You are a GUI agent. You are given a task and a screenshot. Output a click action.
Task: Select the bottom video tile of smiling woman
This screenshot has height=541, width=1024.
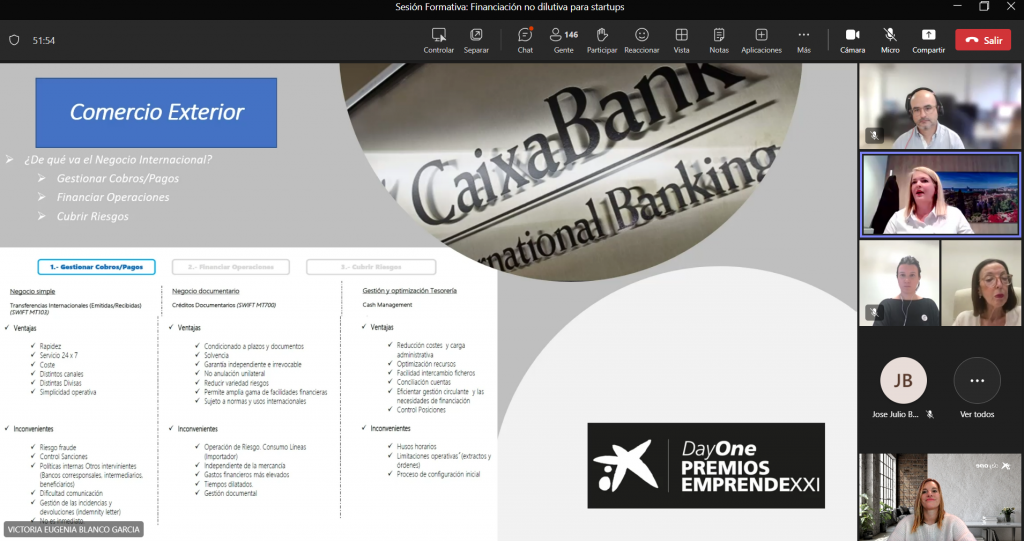click(x=940, y=497)
